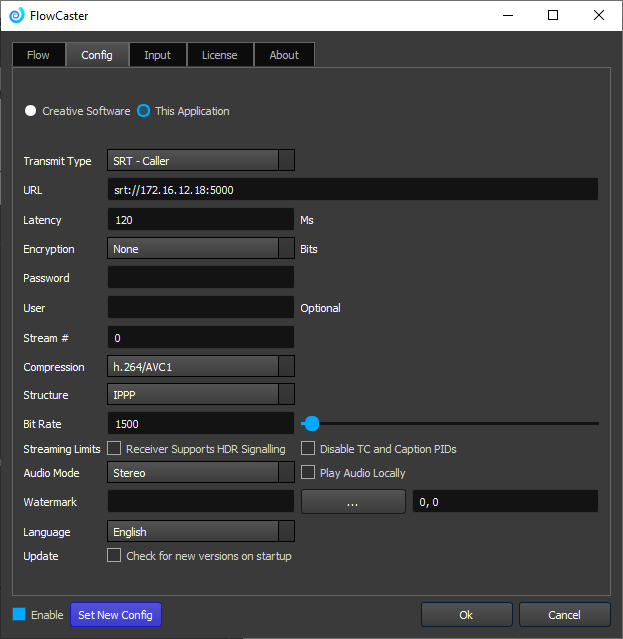Expand the Structure dropdown set to IPPP

201,394
